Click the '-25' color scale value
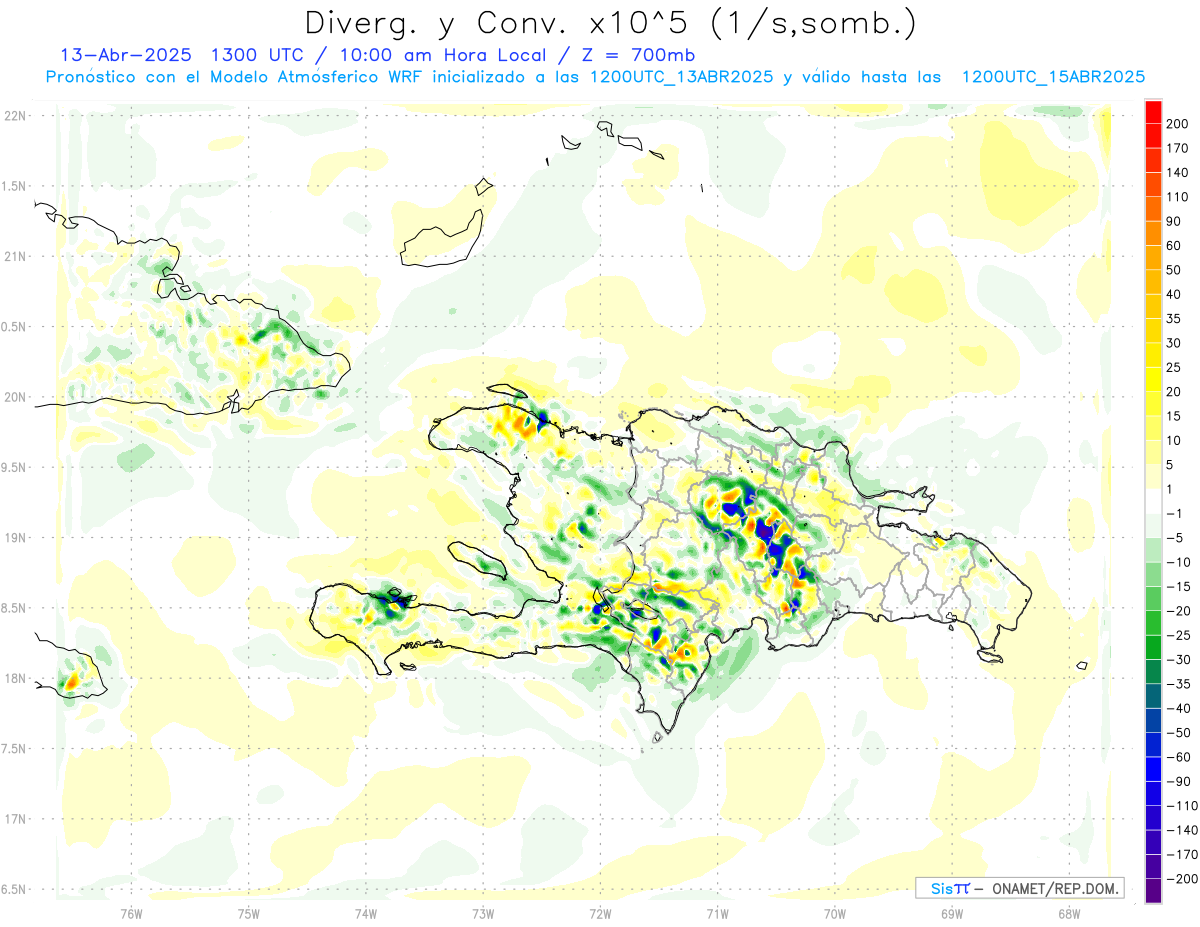The image size is (1200, 927). coord(1179,635)
